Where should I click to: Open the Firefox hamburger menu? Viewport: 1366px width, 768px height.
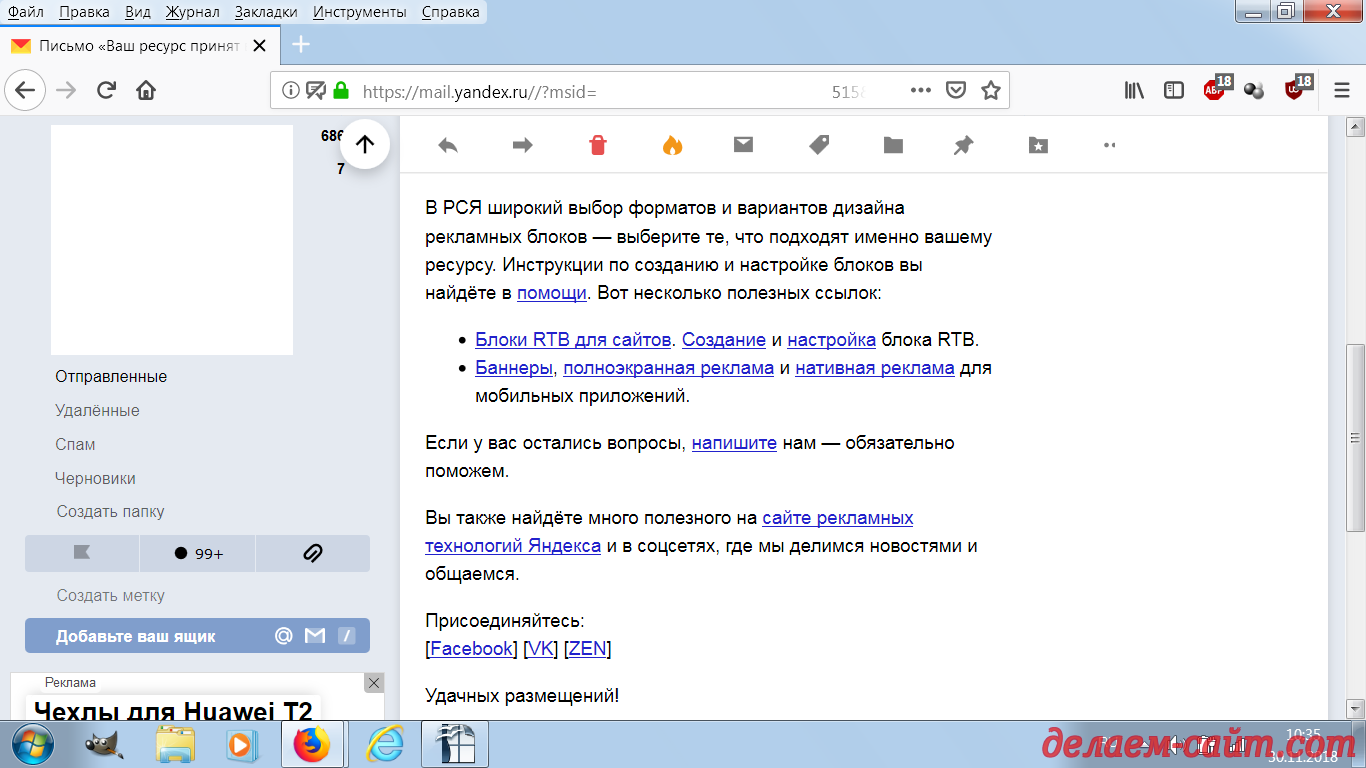[x=1342, y=90]
